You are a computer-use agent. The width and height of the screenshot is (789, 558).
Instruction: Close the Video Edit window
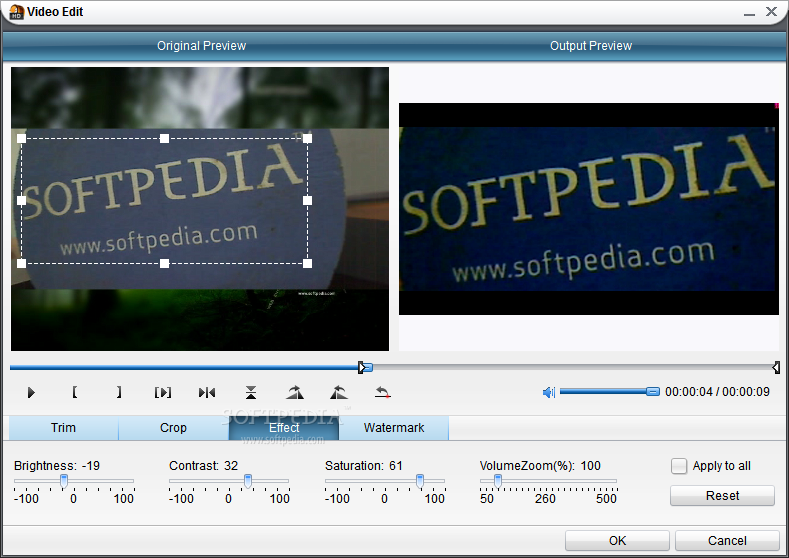click(x=771, y=12)
